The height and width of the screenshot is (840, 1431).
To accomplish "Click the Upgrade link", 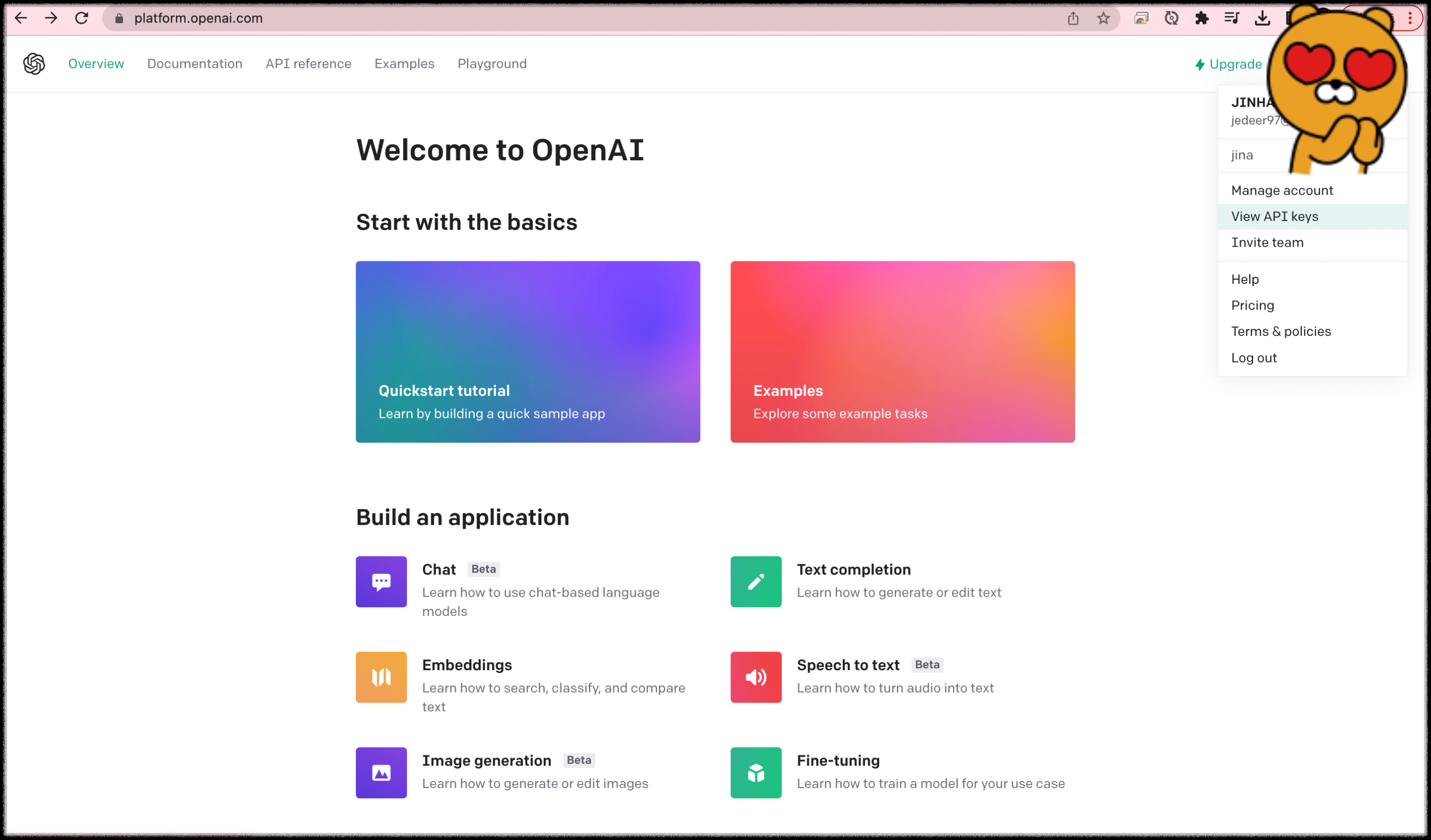I will [1228, 64].
